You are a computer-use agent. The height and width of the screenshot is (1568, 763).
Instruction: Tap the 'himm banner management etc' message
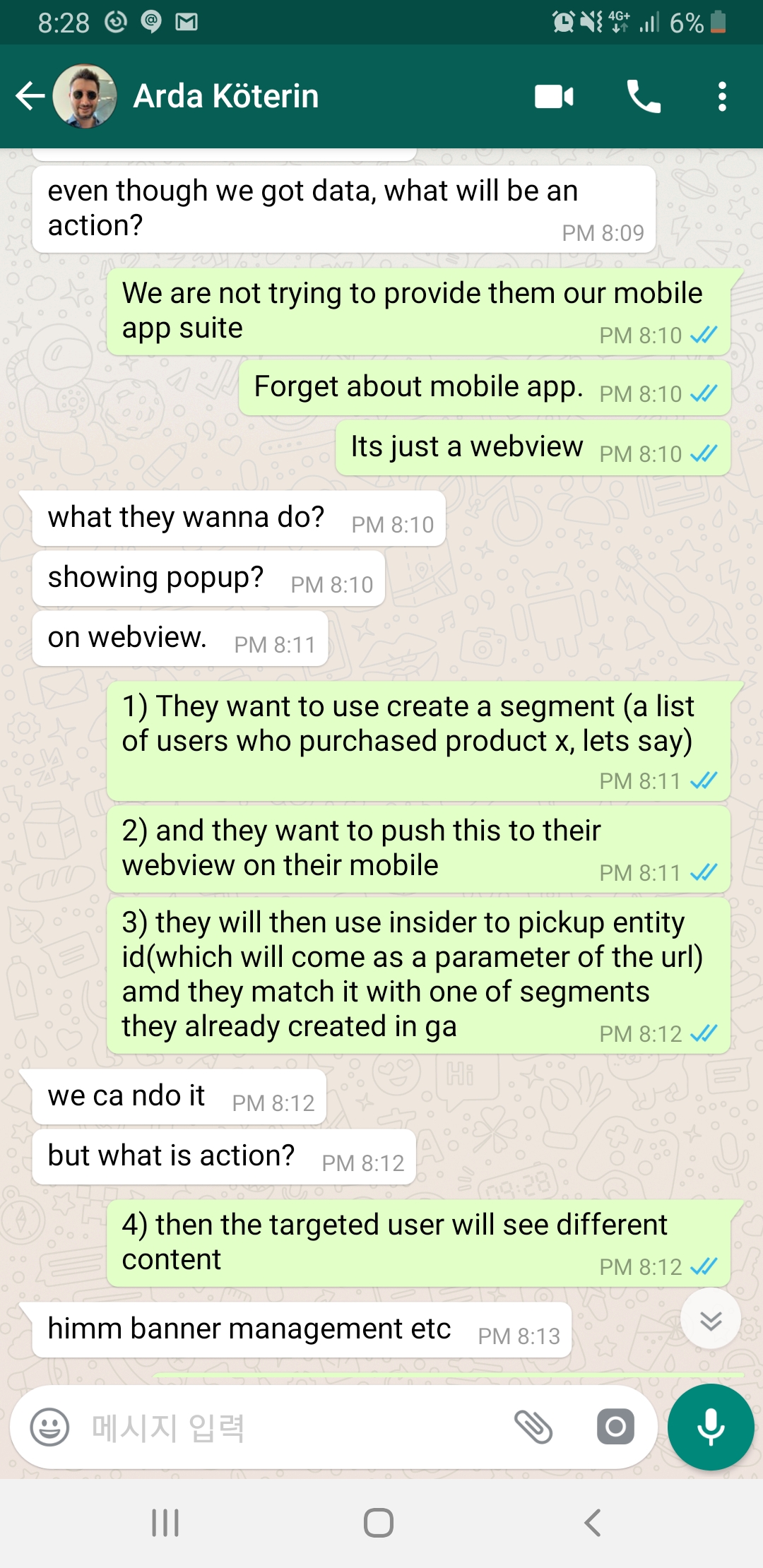tap(302, 1330)
